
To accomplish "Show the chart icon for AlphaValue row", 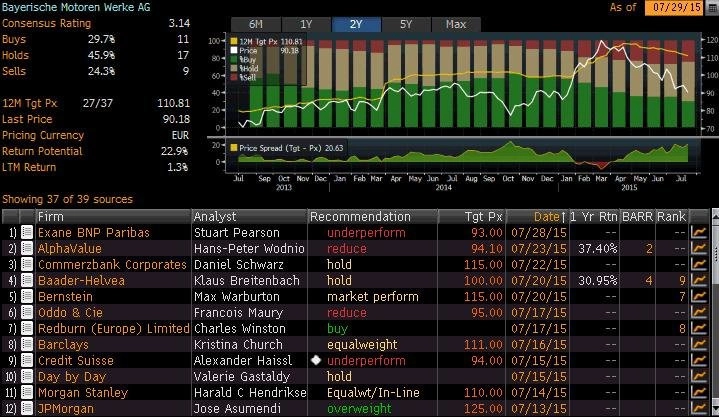I will [699, 248].
